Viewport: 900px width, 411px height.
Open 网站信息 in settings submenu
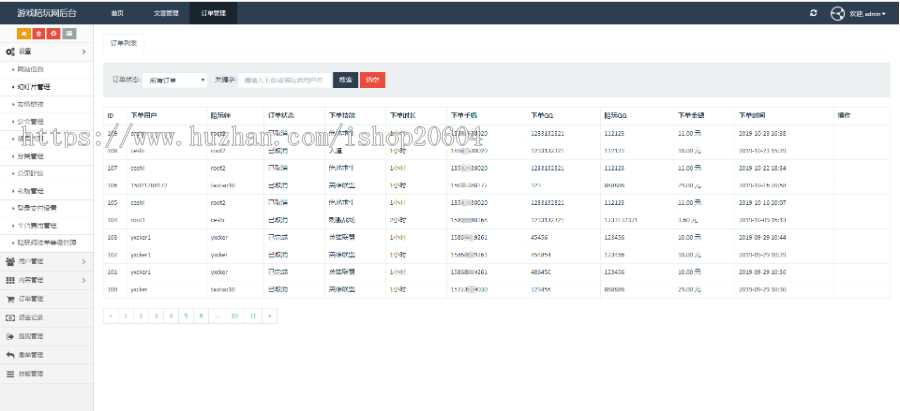[x=32, y=69]
